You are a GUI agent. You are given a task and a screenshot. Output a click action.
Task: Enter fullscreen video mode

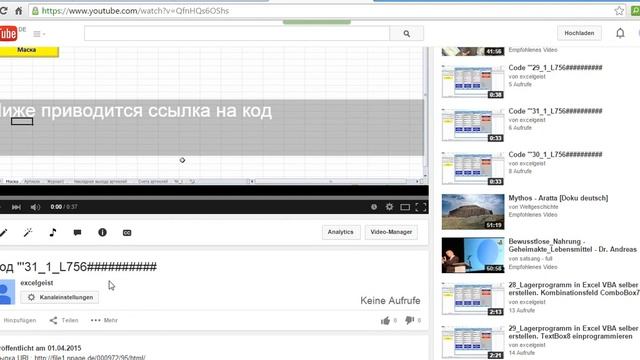click(x=421, y=207)
